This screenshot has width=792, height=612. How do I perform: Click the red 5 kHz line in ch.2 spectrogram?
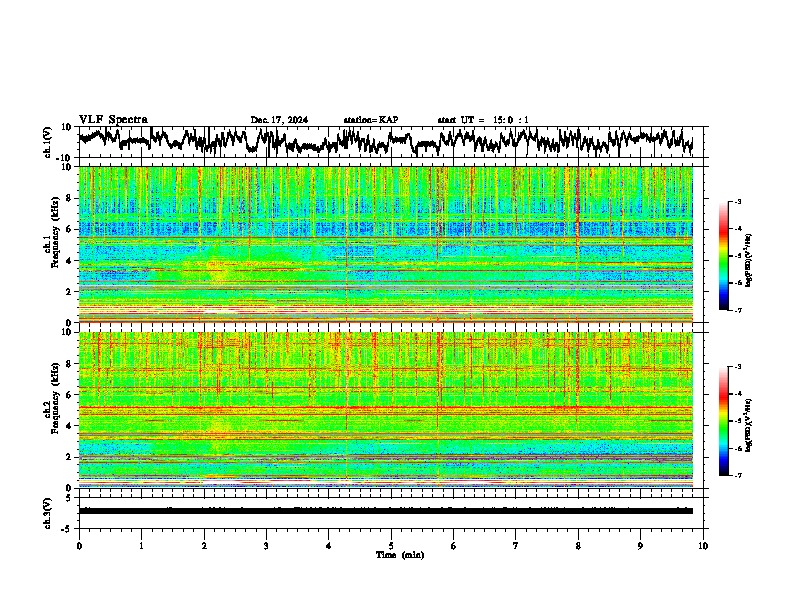pyautogui.click(x=385, y=407)
